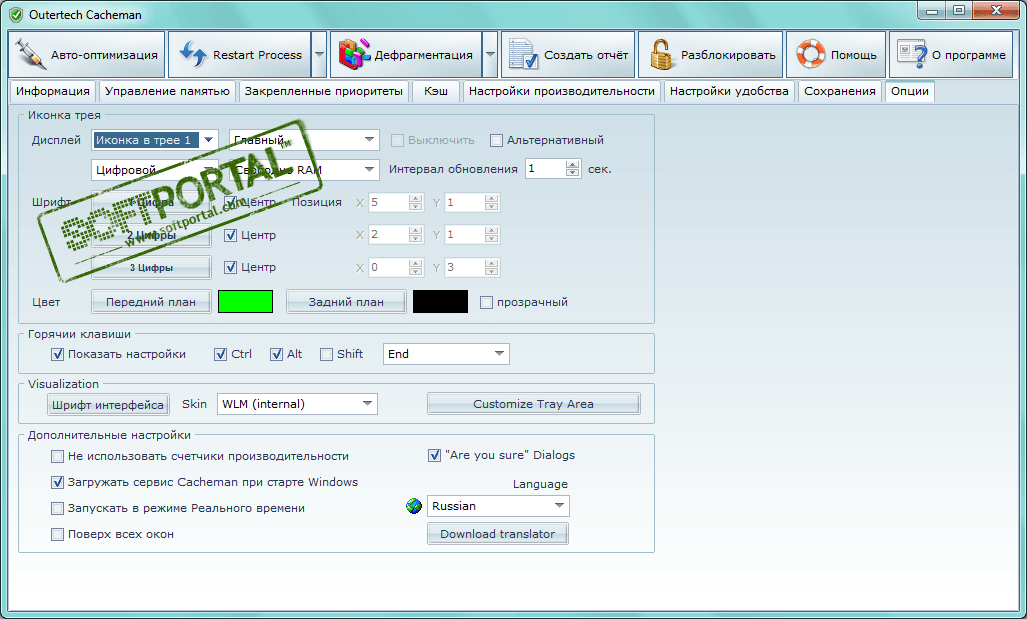Image resolution: width=1027 pixels, height=619 pixels.
Task: Switch to the Управление памятью tab
Action: [167, 91]
